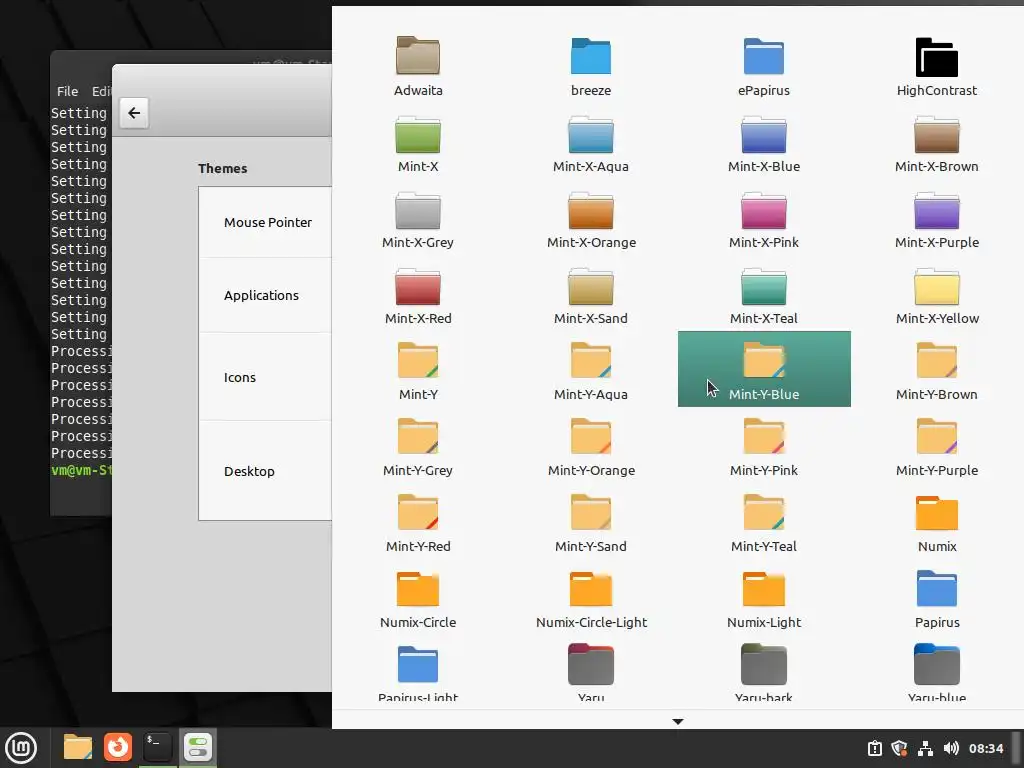Screen dimensions: 1024x768
Task: Open the calendar from the 08:34 clock
Action: [985, 748]
